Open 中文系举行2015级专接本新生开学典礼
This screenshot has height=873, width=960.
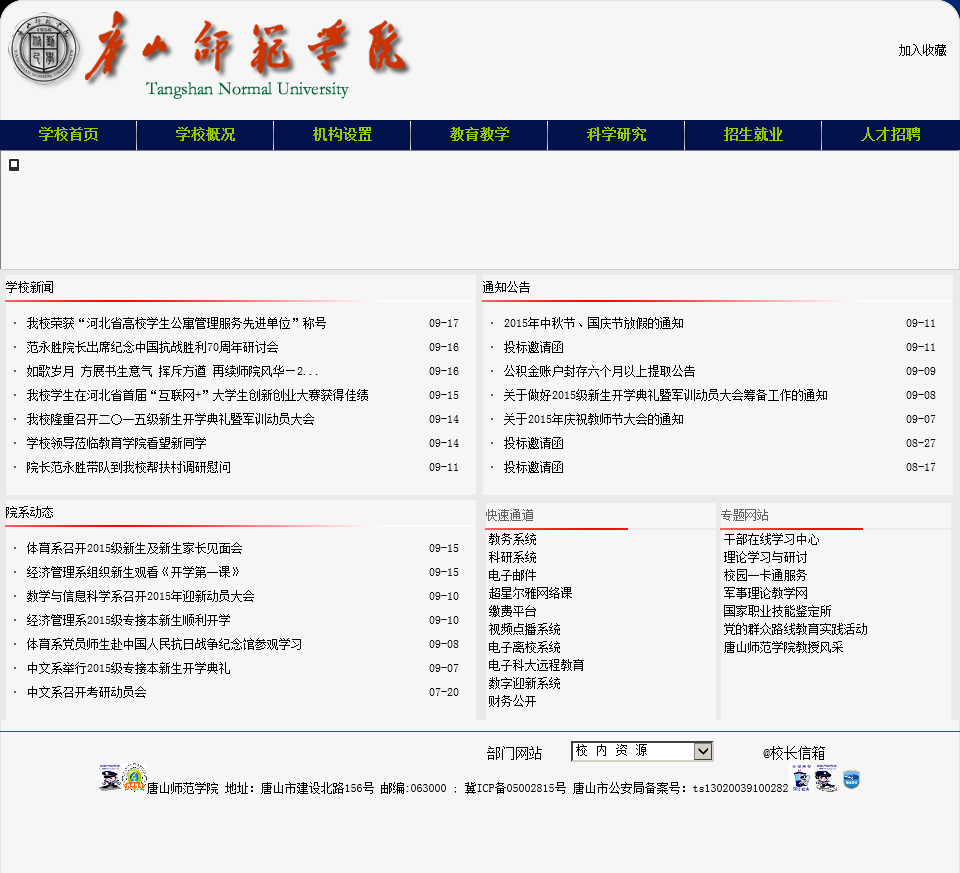point(129,668)
